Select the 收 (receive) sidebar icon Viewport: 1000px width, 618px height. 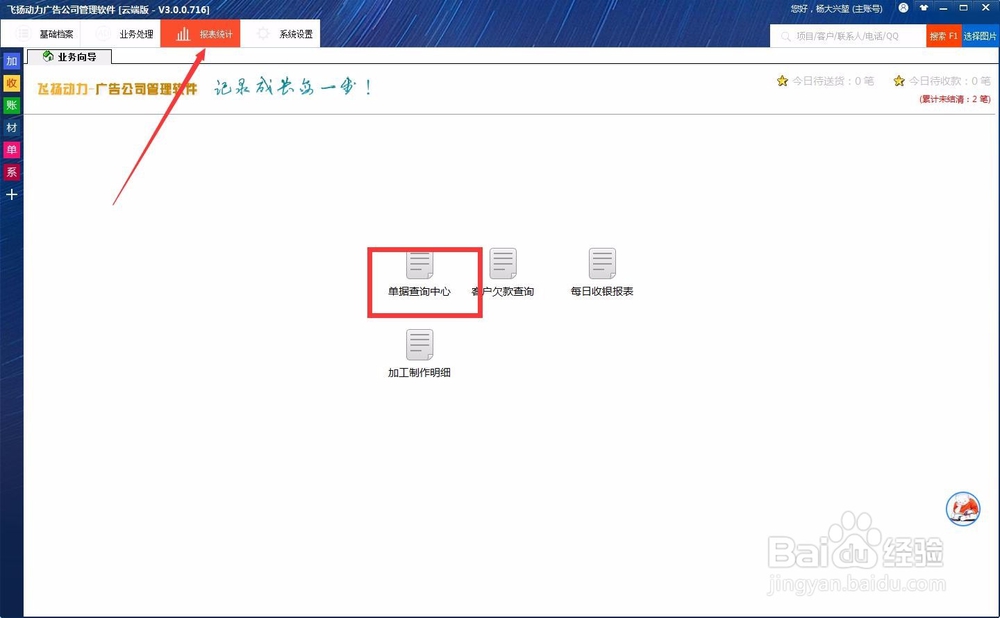point(12,83)
